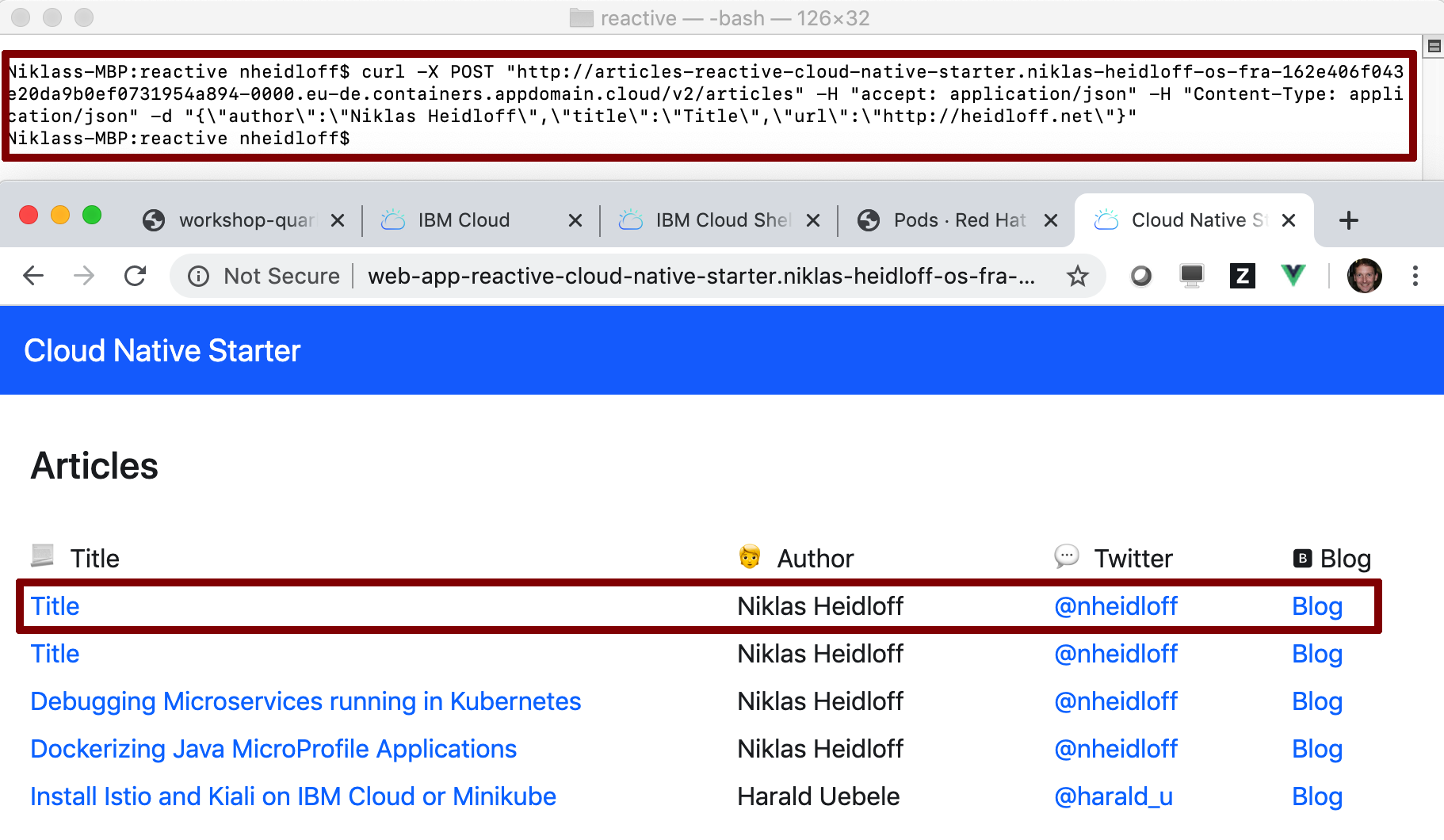The height and width of the screenshot is (840, 1444).
Task: Reload the Cloud Native Starter page
Action: 136,276
